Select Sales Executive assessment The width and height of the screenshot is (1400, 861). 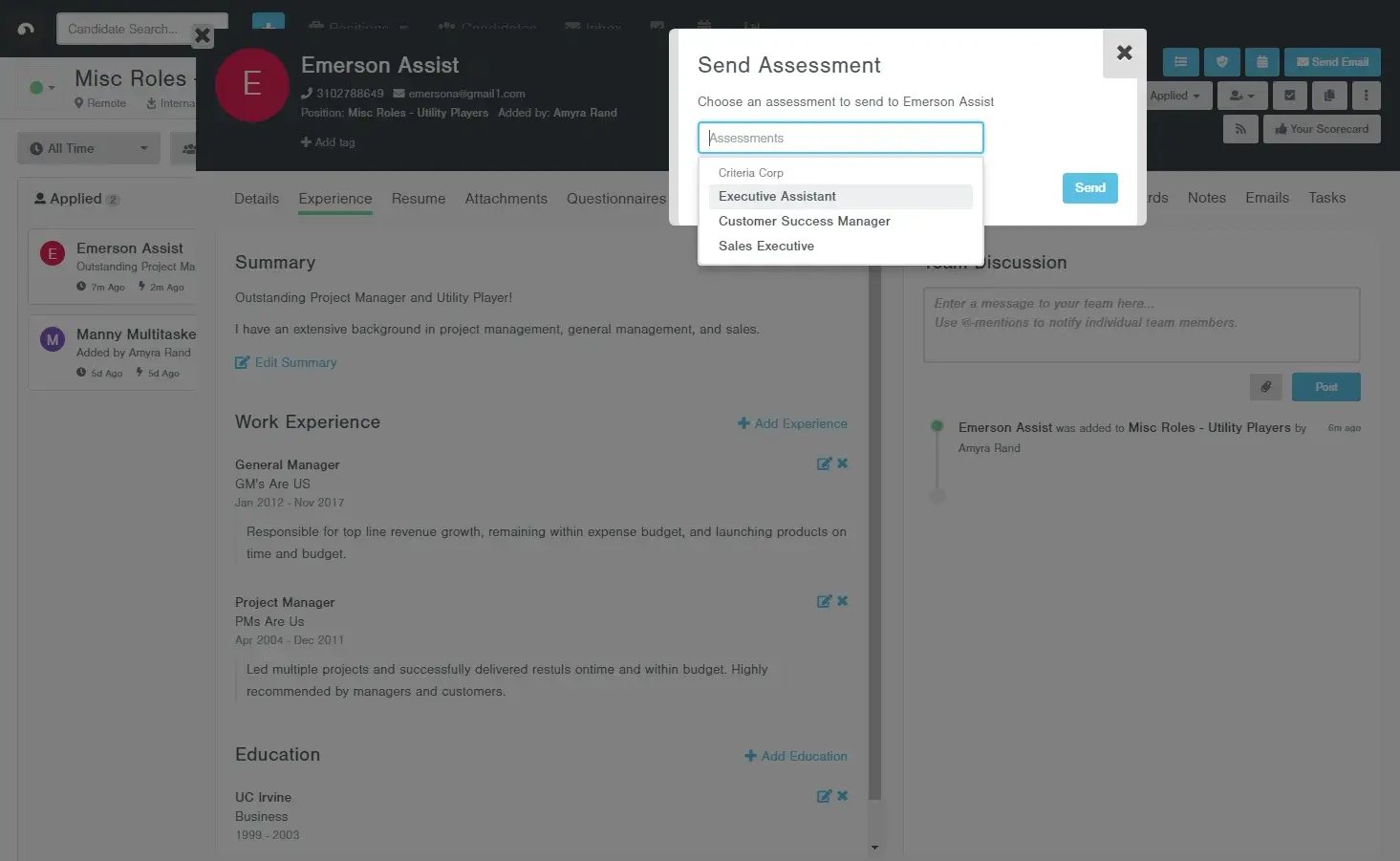coord(841,247)
